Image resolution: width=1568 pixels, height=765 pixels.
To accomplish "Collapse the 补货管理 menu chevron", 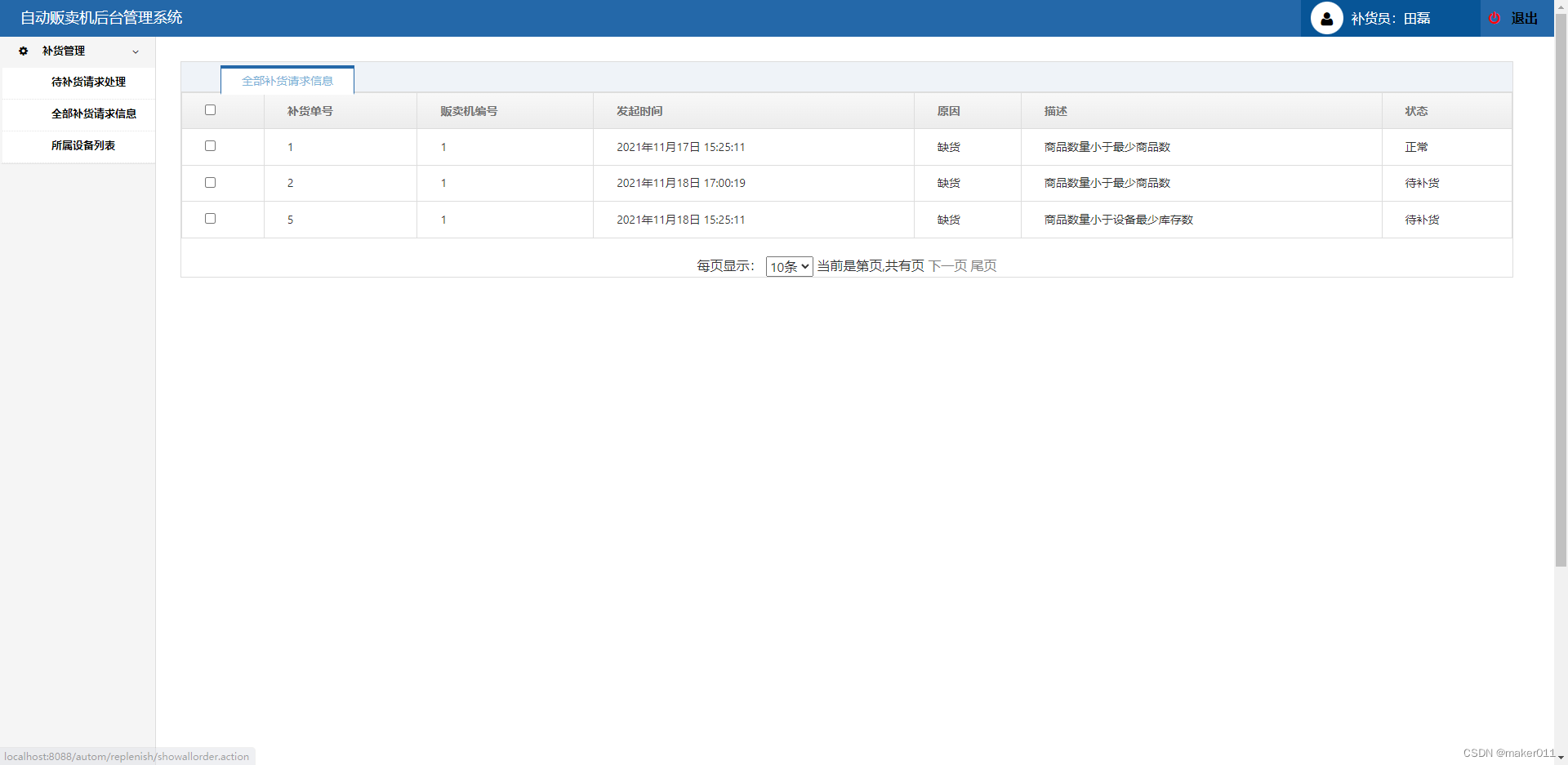I will click(136, 51).
